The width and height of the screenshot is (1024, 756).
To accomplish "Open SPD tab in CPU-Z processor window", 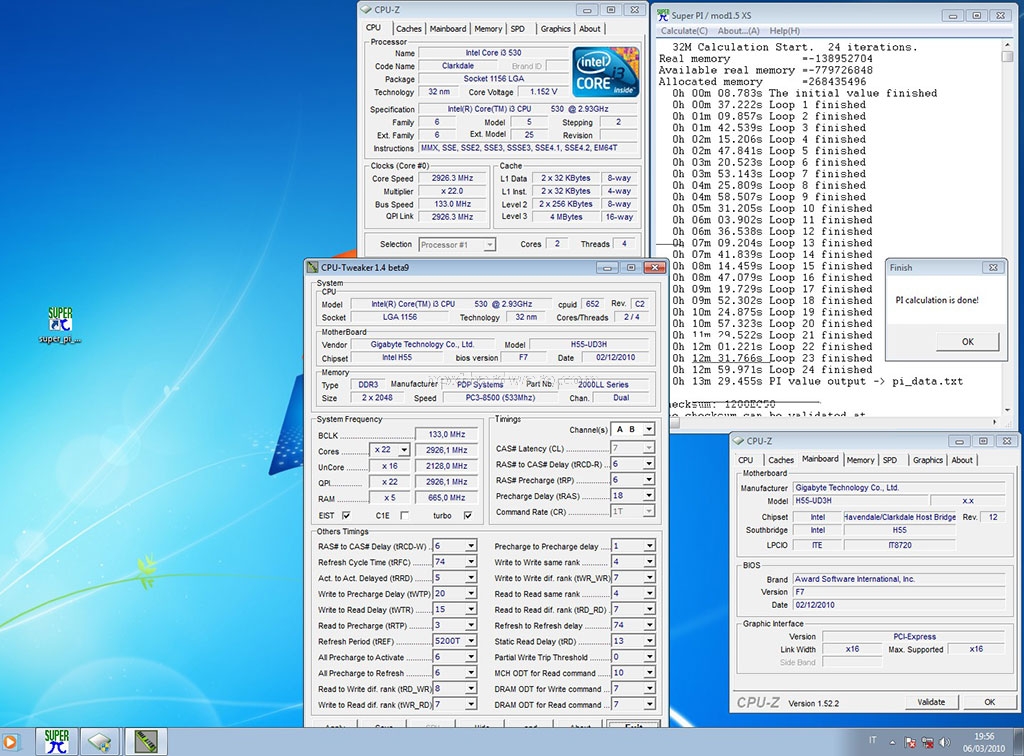I will [x=518, y=29].
